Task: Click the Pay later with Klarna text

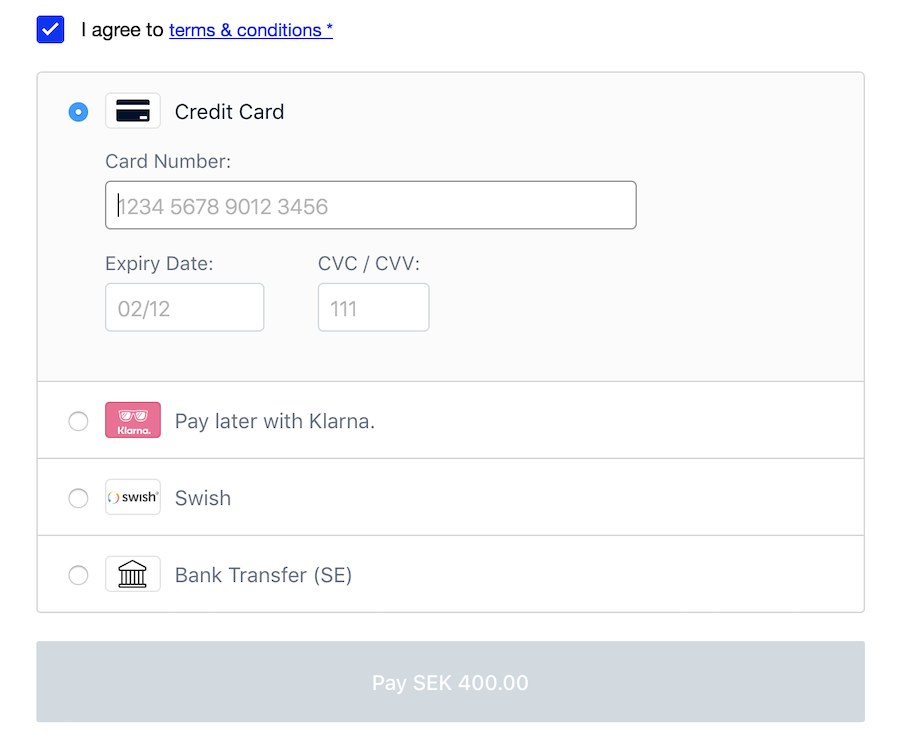Action: point(274,421)
